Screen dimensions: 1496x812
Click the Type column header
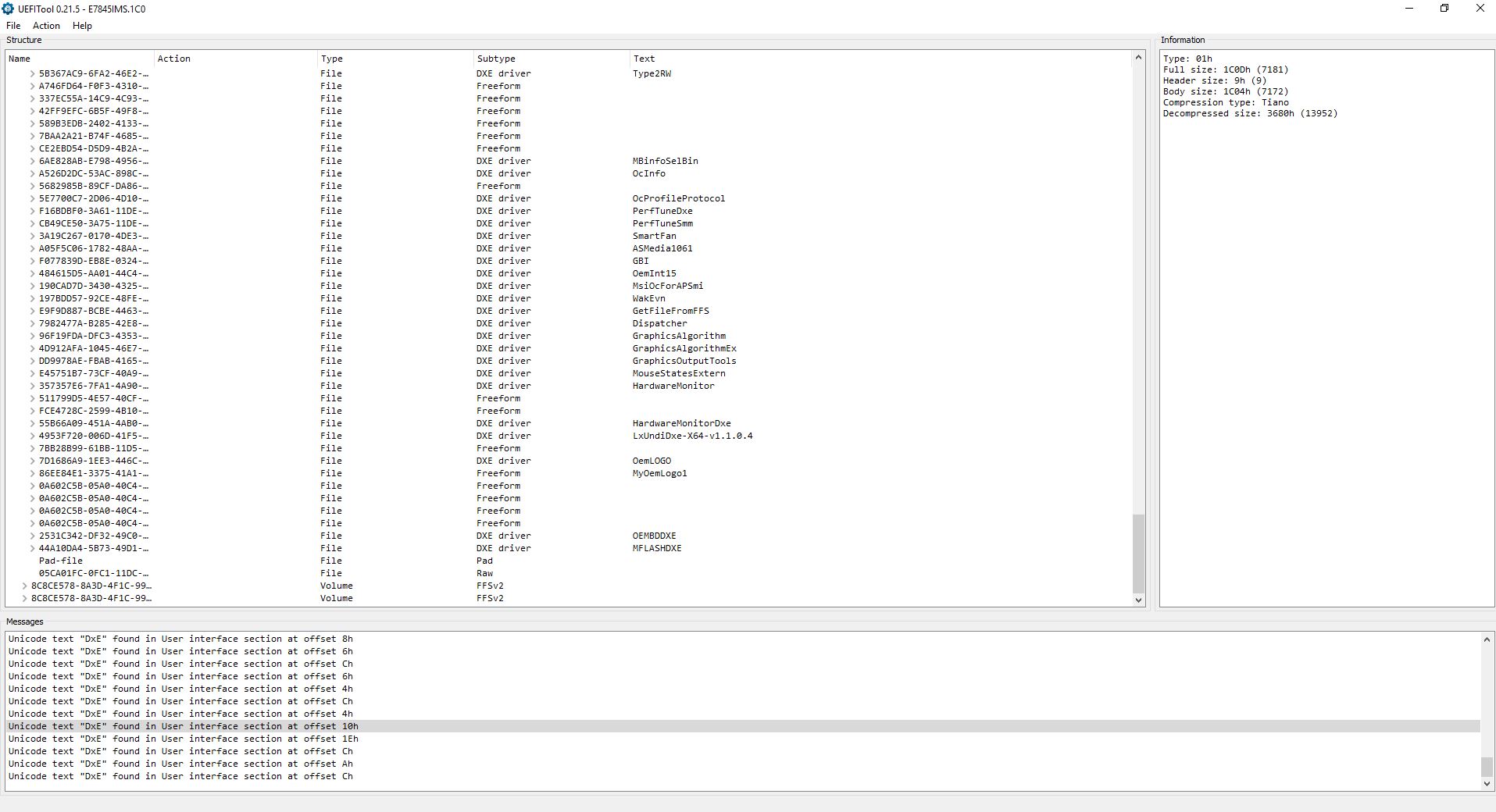click(x=395, y=59)
